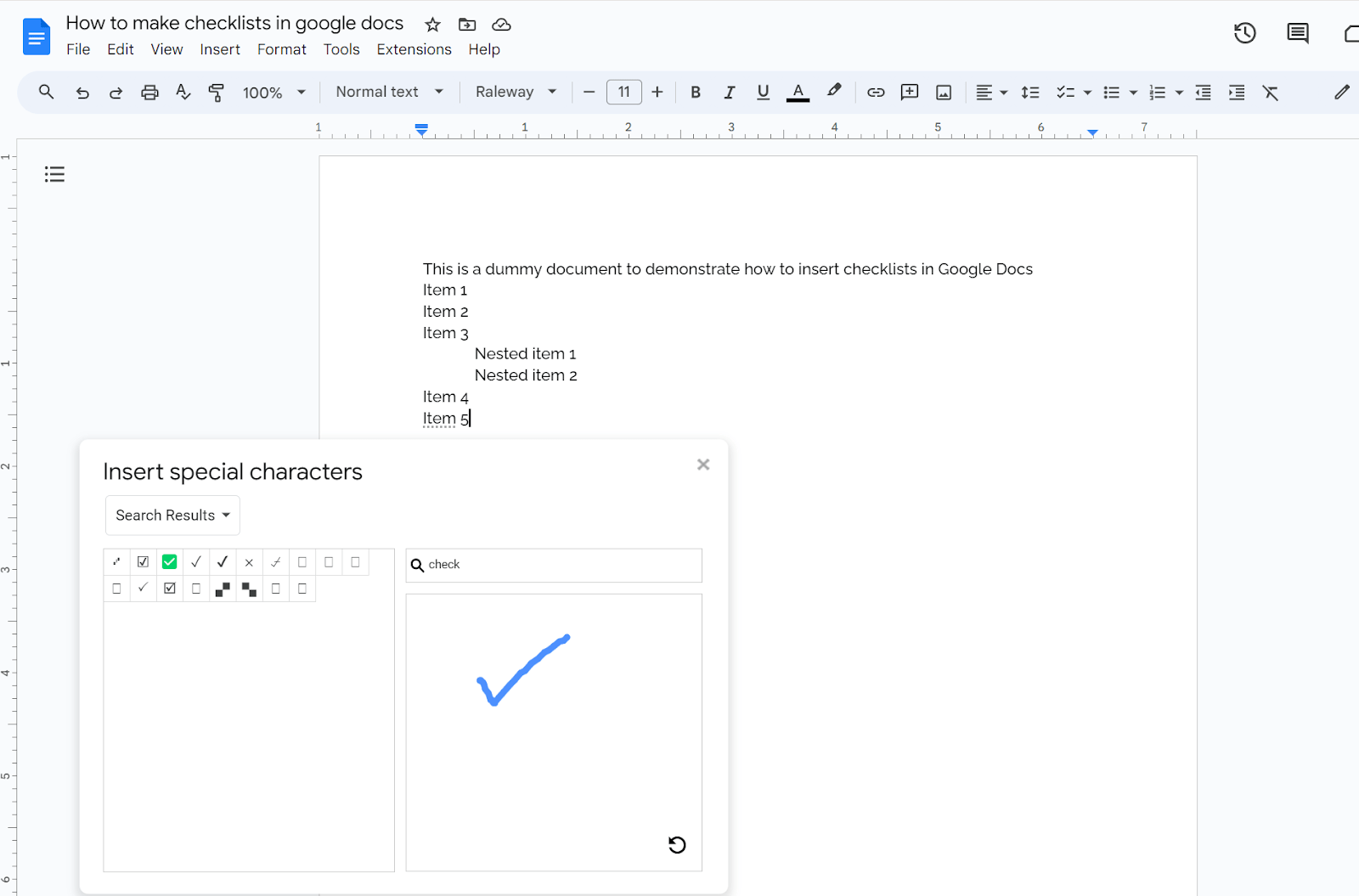Insert a link using the toolbar
1359x896 pixels.
click(x=876, y=92)
